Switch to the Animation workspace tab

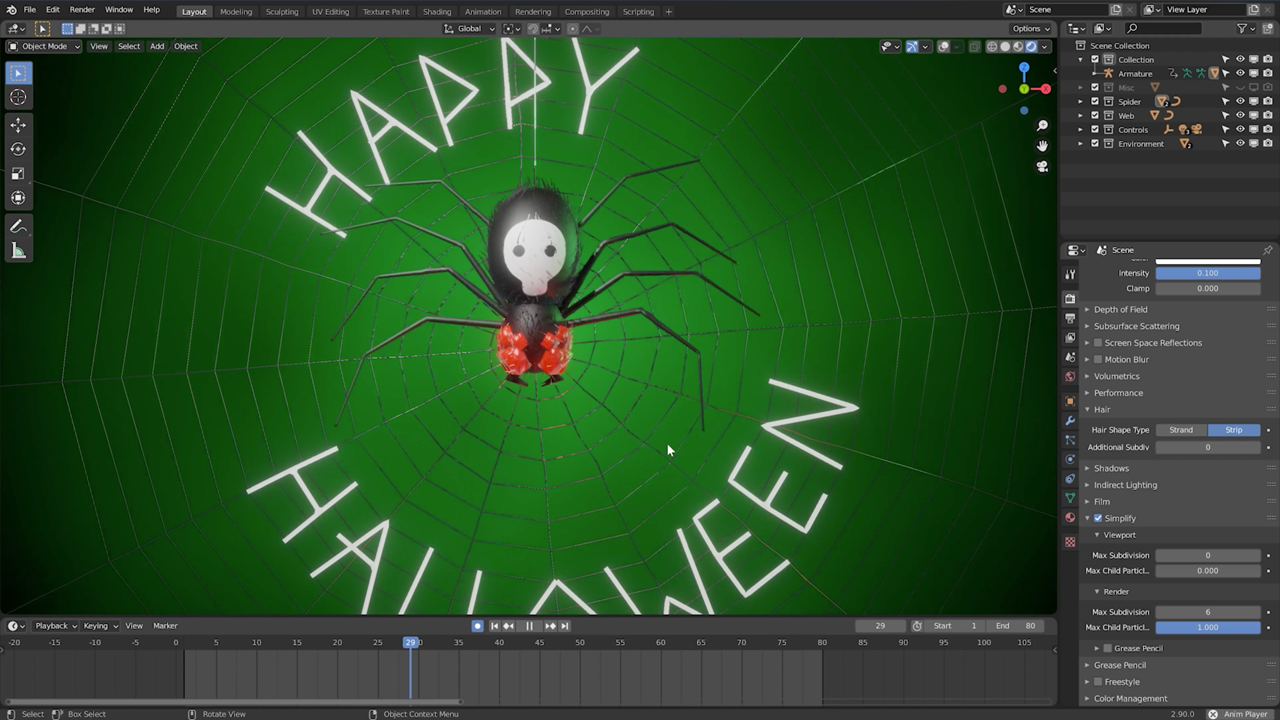(x=483, y=12)
